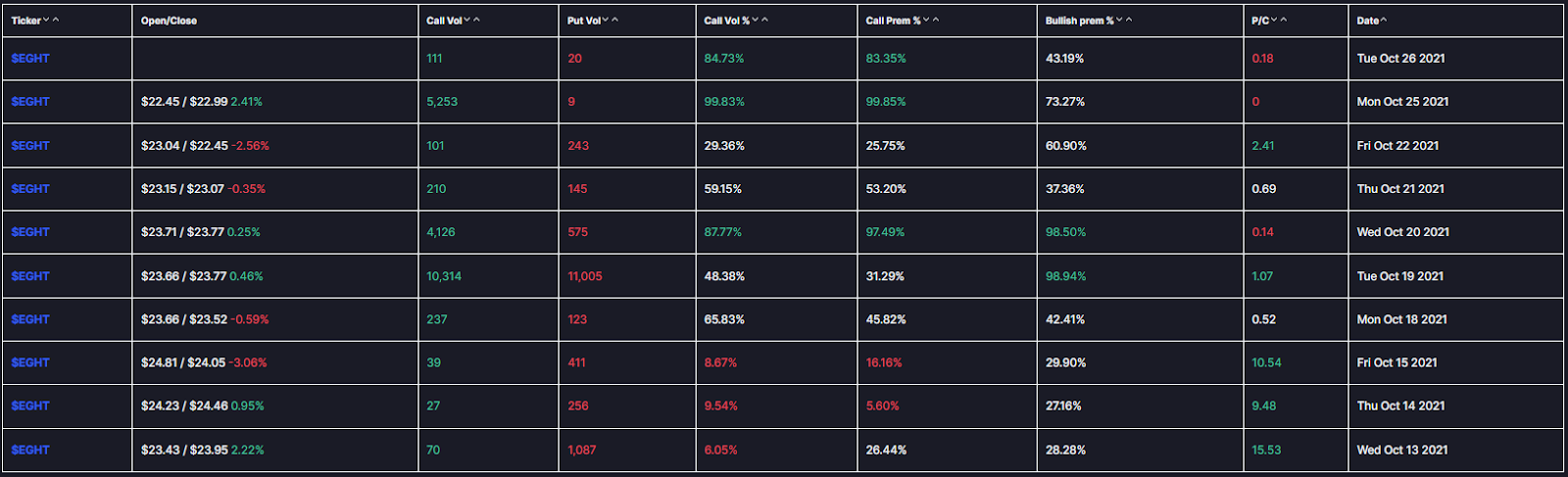Viewport: 1568px width, 477px height.
Task: Sort Bullish prem % descending chevron
Action: point(1119,21)
